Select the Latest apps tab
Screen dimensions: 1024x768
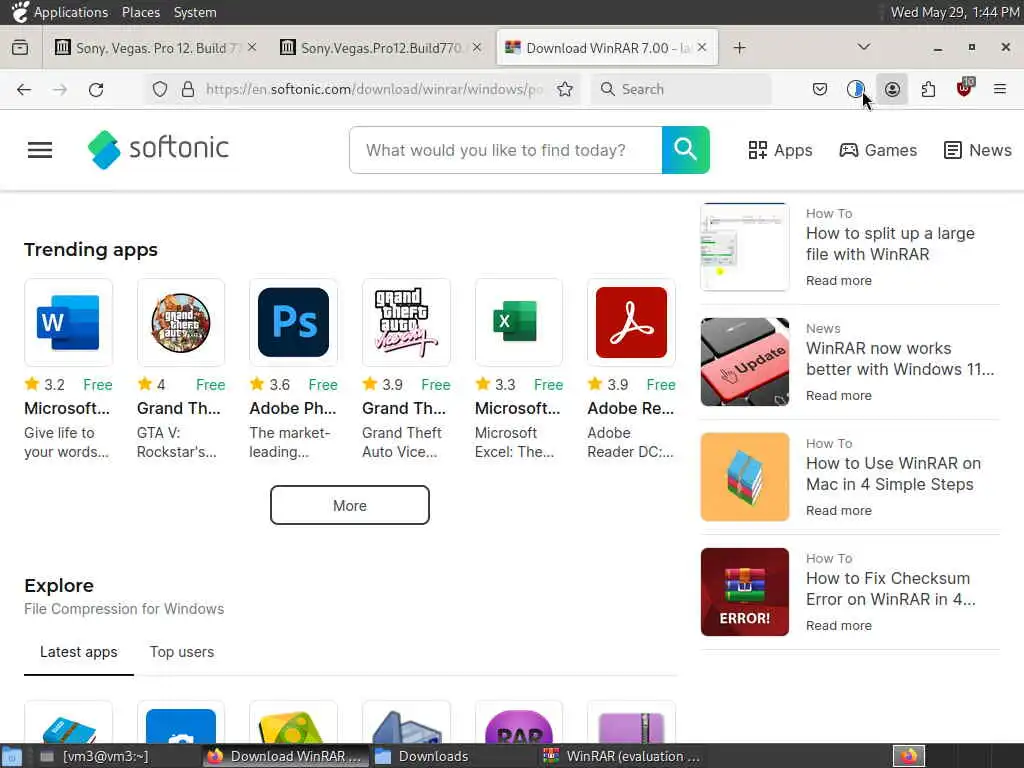[78, 652]
